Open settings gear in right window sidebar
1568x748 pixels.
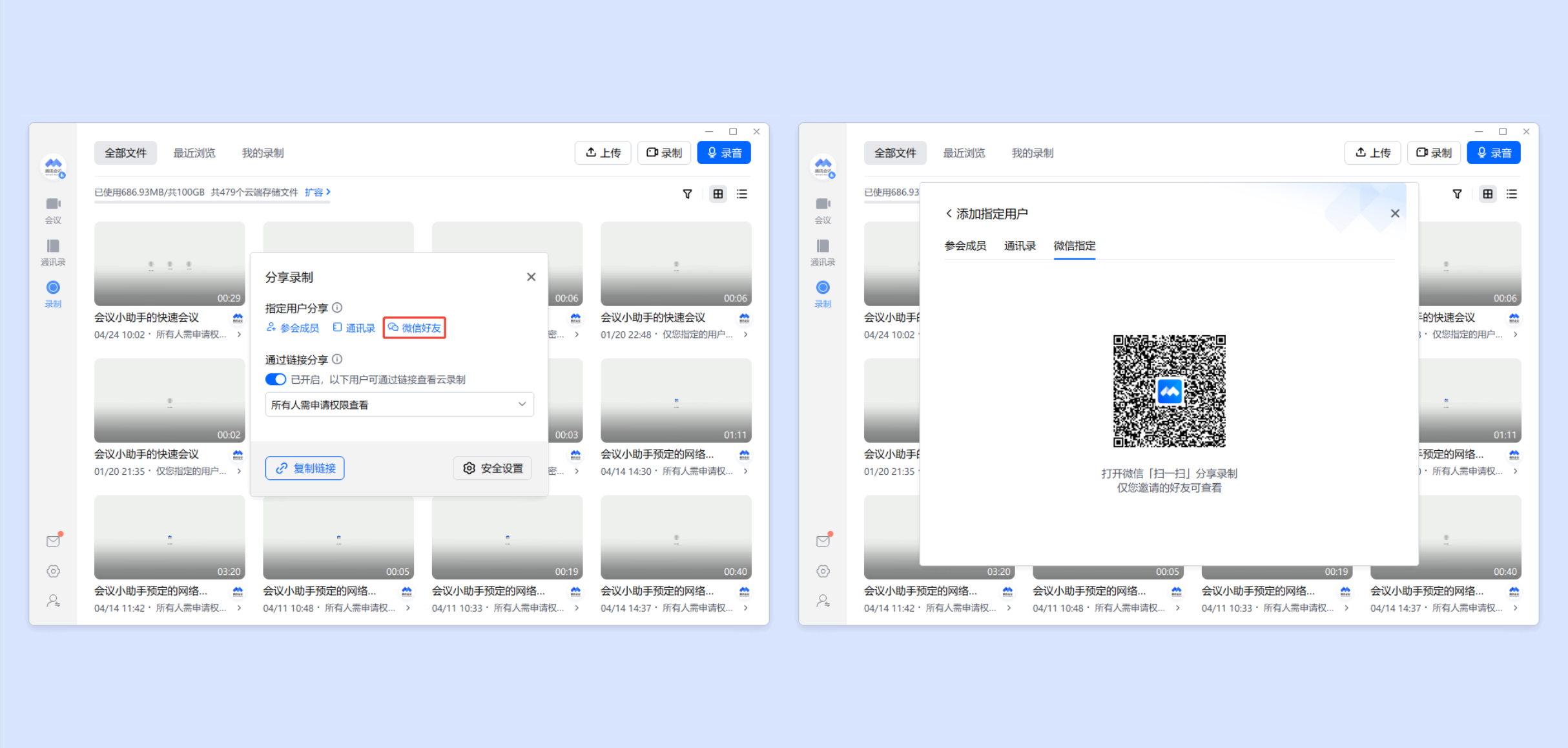pyautogui.click(x=823, y=571)
